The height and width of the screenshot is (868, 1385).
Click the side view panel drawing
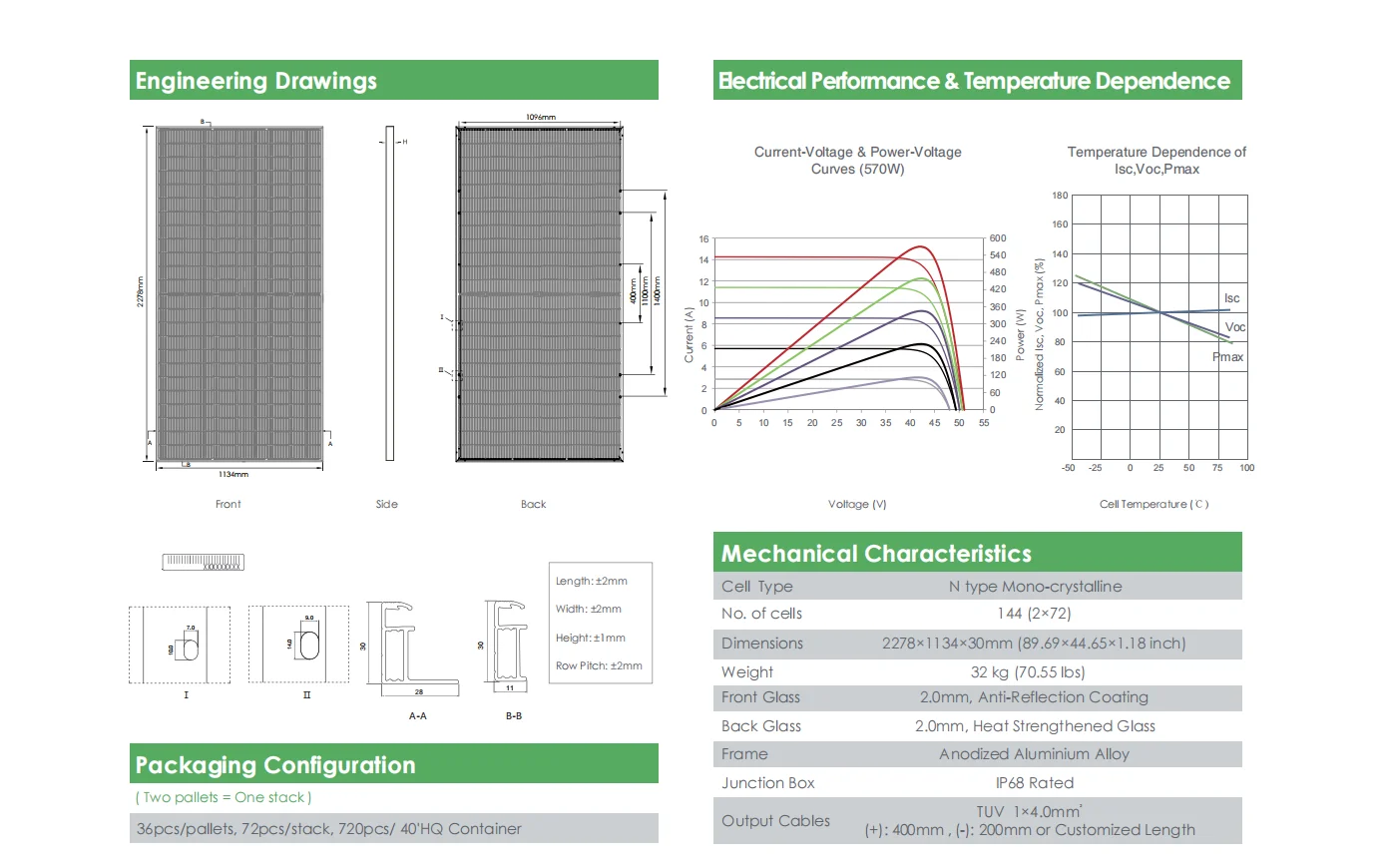tap(389, 293)
